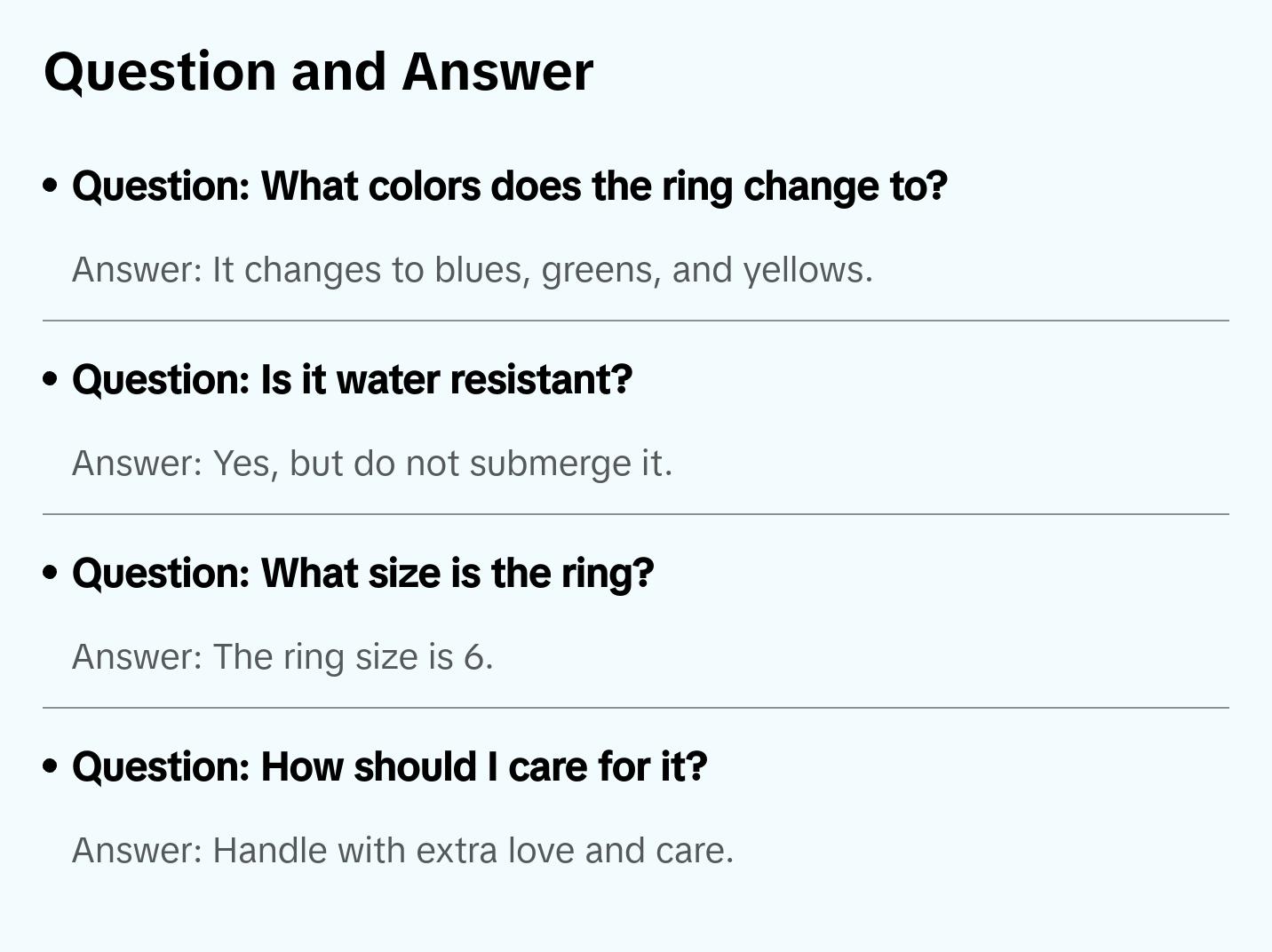Click the divider below the ring size answer
This screenshot has width=1272, height=952.
[636, 708]
